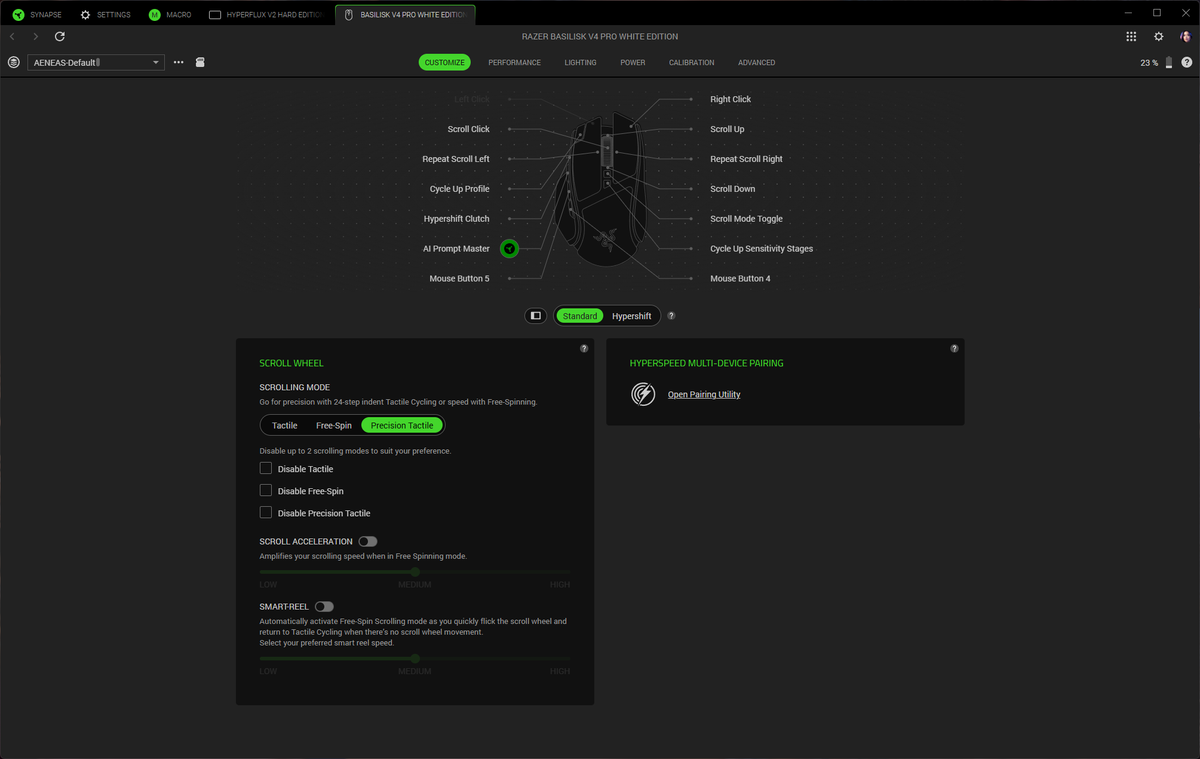Screen dimensions: 1200x759
Task: Click the Smart-Reel speed slider handle
Action: 415,658
